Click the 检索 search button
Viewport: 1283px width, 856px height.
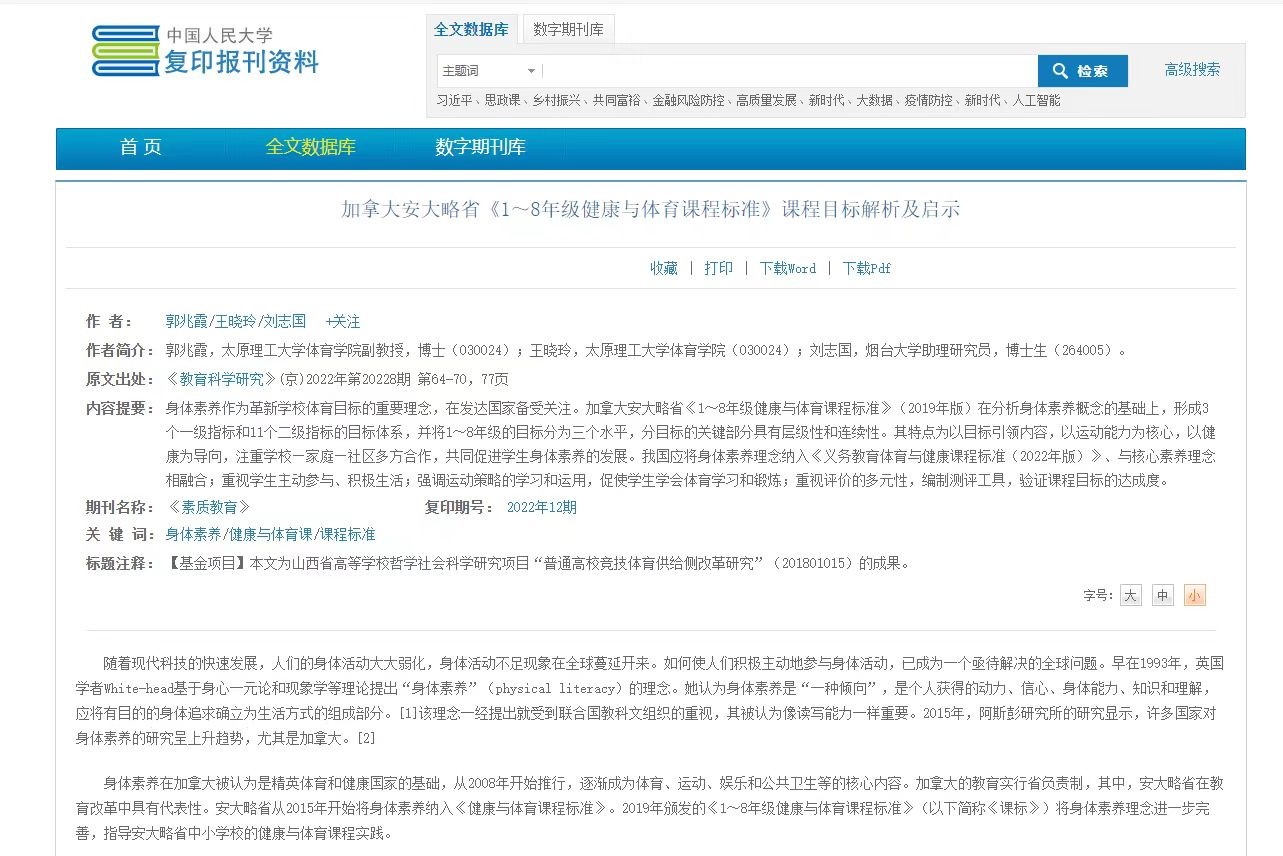click(1082, 71)
